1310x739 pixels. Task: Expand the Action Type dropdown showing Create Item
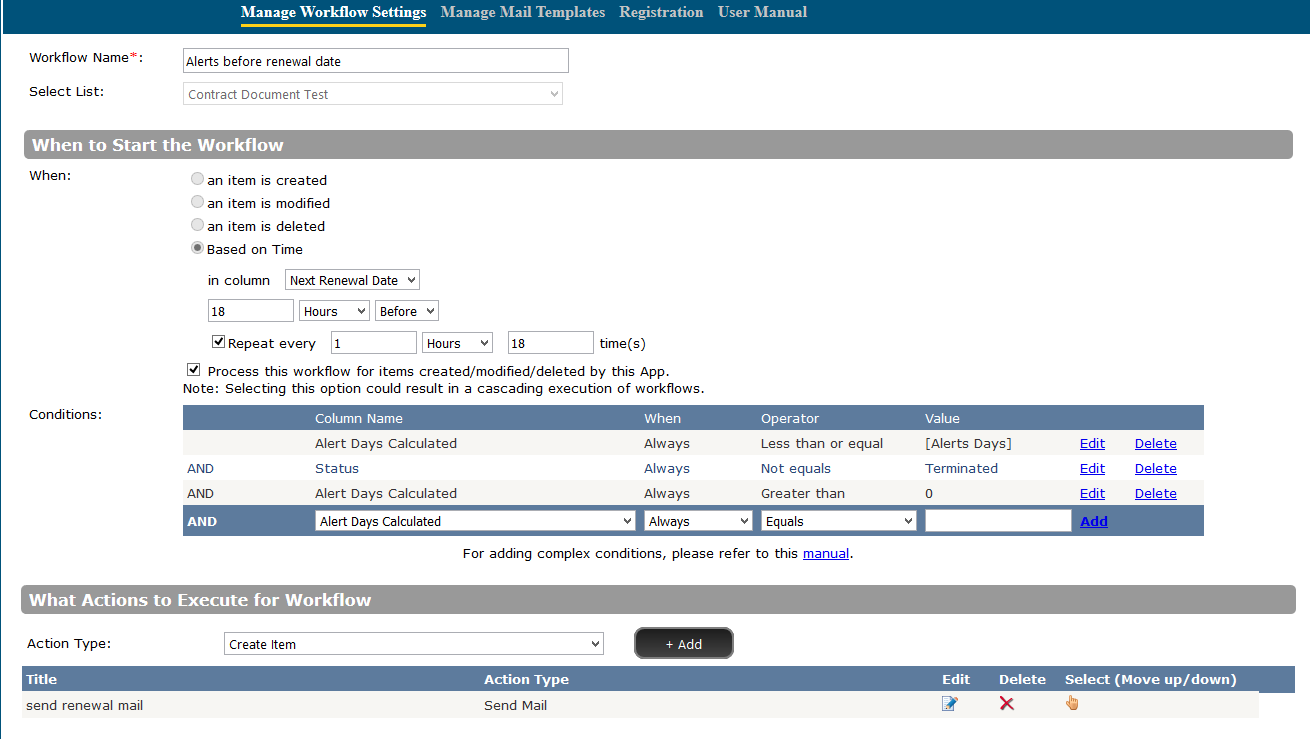pos(413,644)
